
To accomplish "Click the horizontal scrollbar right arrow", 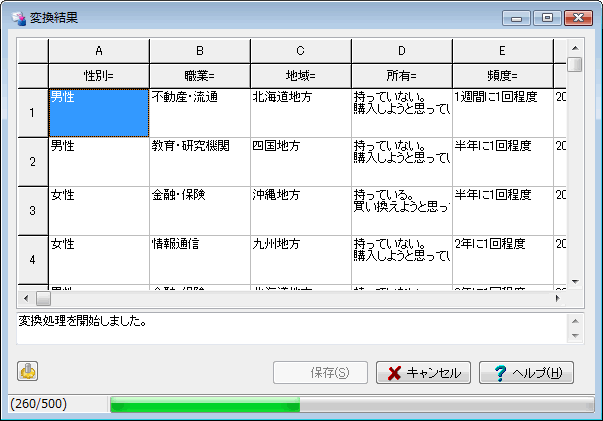I will pos(557,298).
